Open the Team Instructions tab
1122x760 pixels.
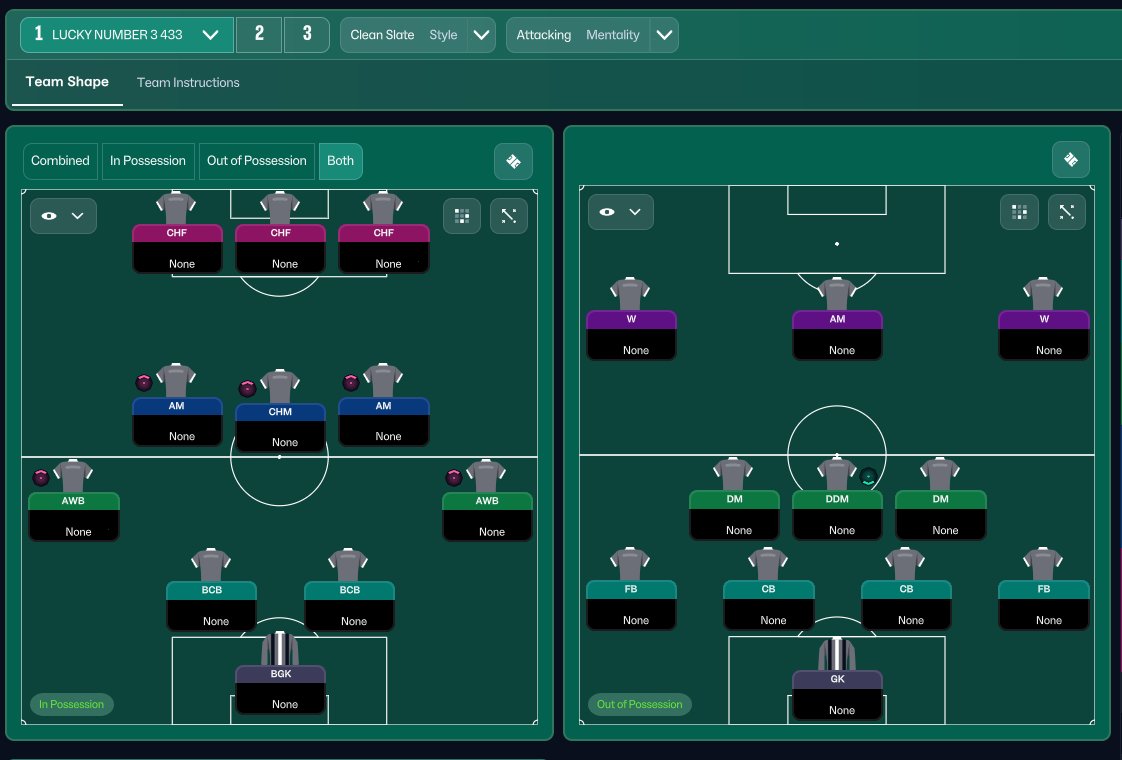pyautogui.click(x=188, y=82)
